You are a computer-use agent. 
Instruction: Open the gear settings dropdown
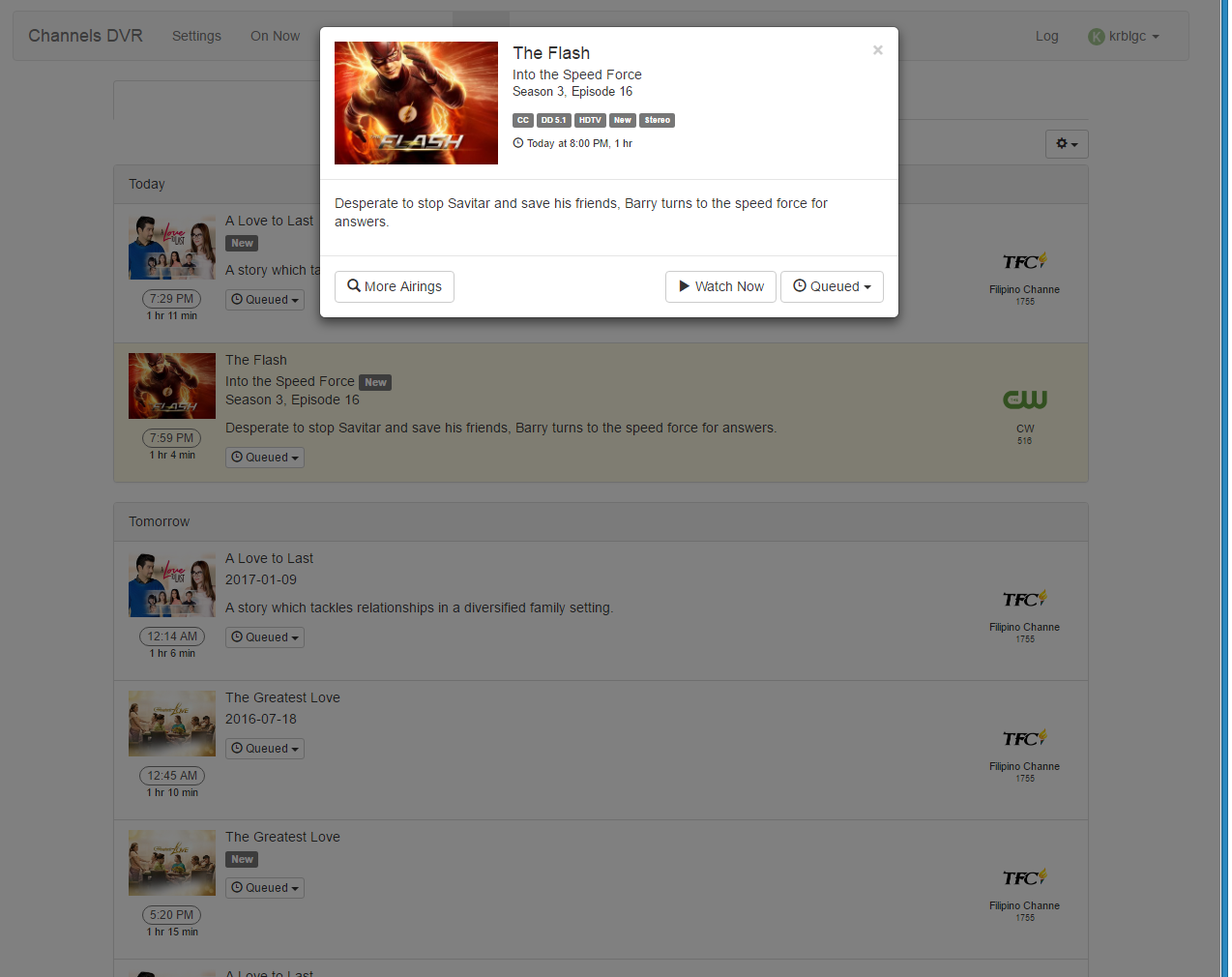tap(1067, 144)
